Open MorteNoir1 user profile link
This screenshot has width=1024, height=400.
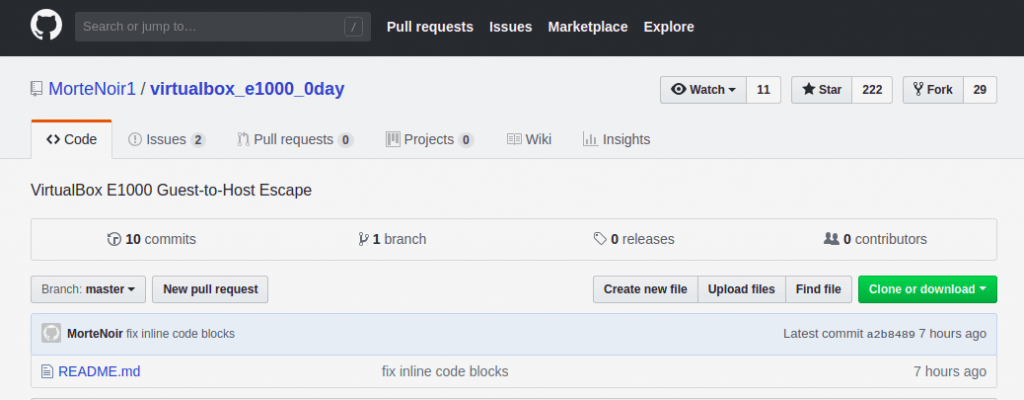(x=92, y=89)
